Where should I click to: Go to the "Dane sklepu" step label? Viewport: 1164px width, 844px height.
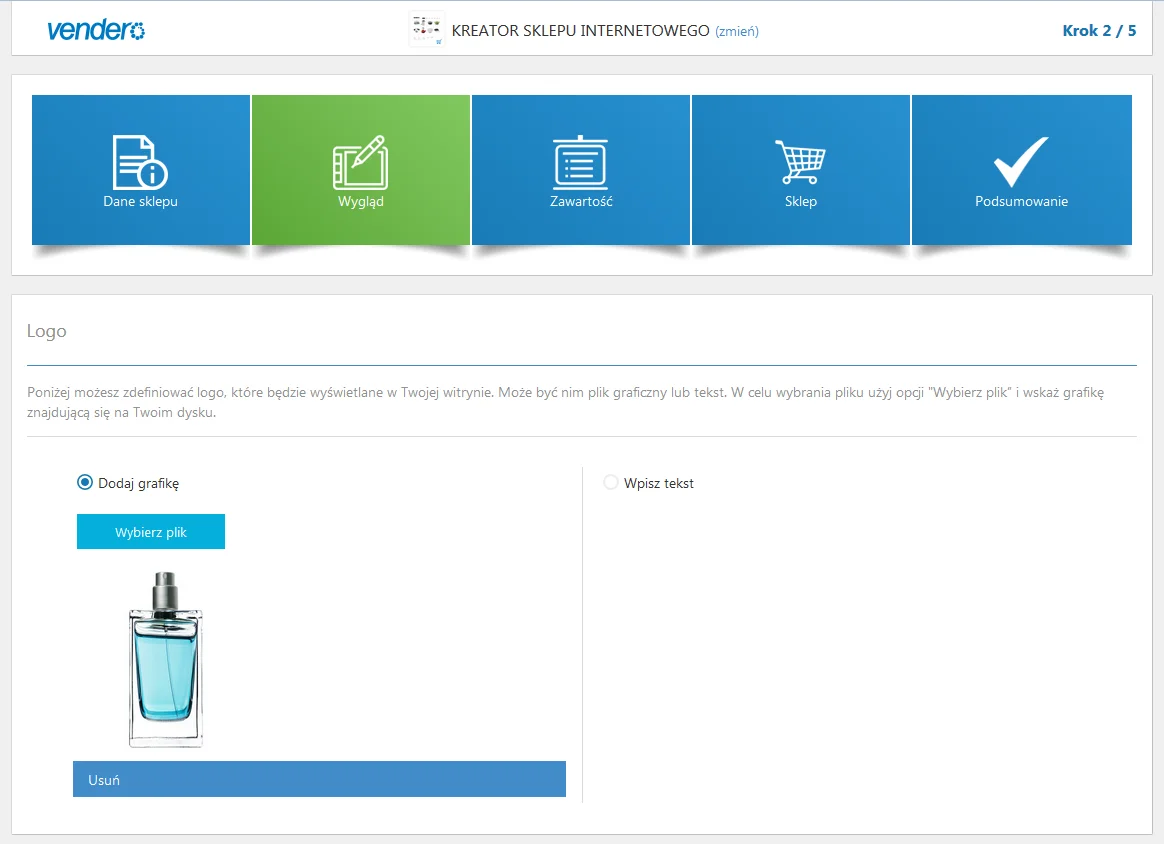pyautogui.click(x=140, y=202)
